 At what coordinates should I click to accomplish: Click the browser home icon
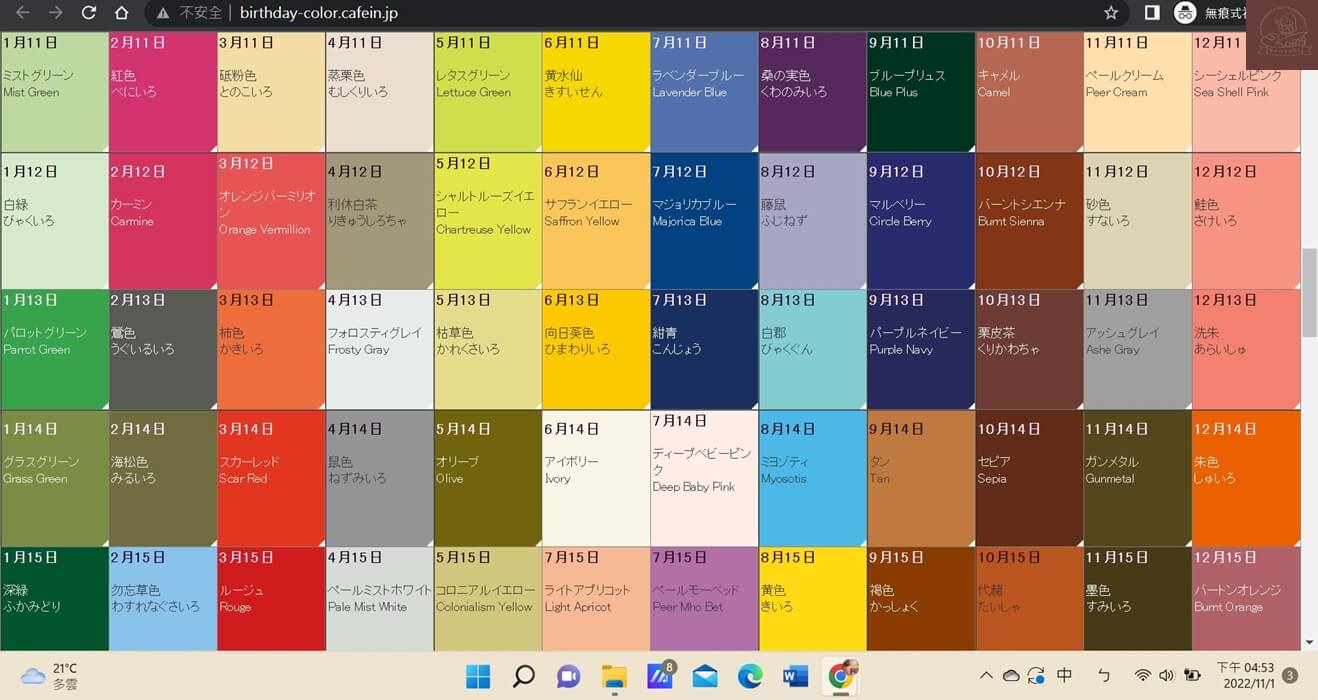tap(121, 13)
